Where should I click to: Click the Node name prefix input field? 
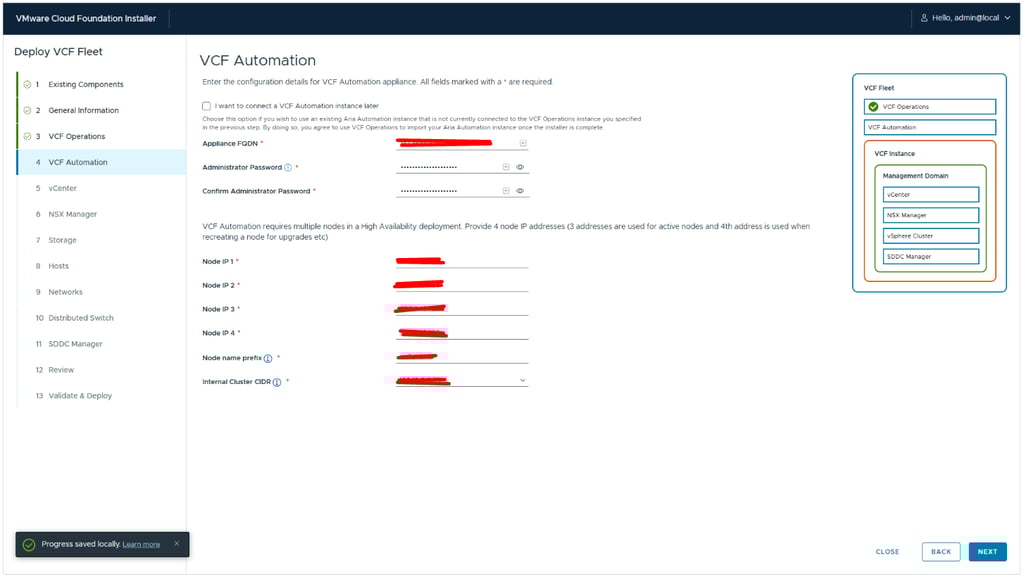coord(462,357)
